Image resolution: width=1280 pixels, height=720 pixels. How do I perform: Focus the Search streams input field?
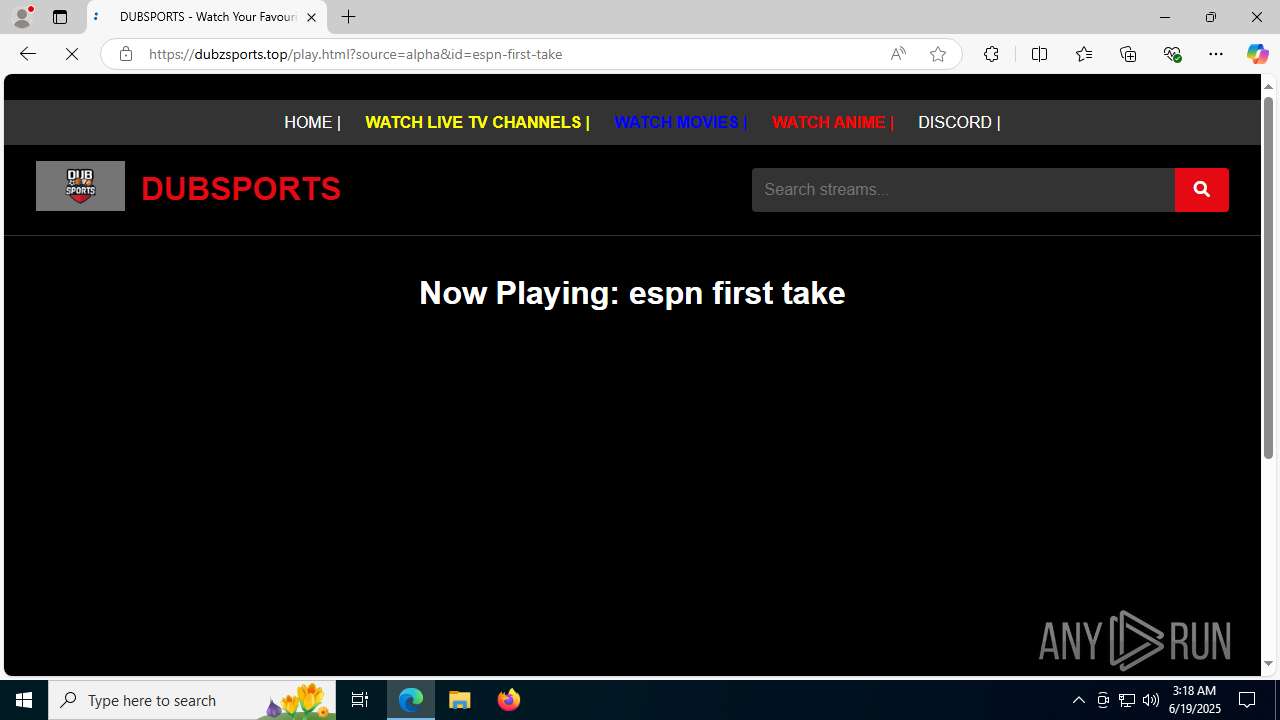coord(963,190)
